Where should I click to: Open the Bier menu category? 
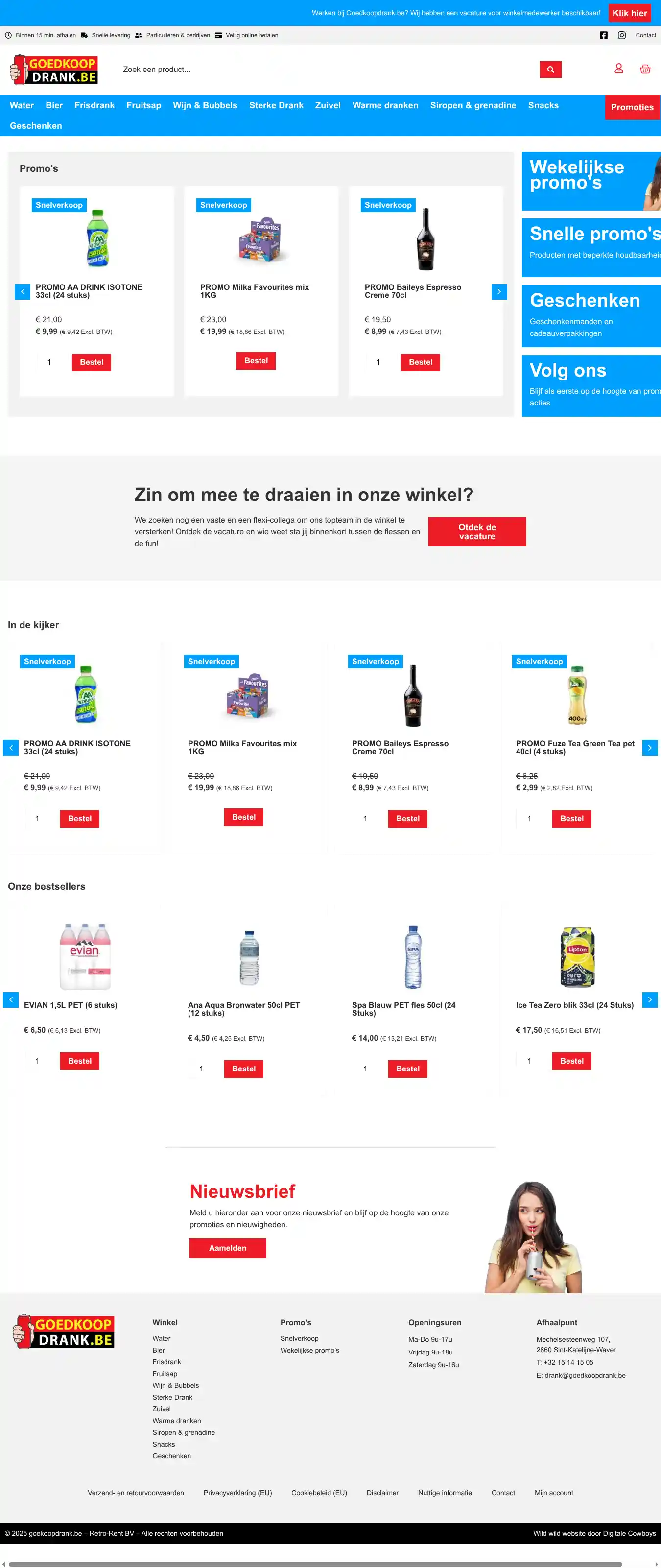click(x=54, y=105)
